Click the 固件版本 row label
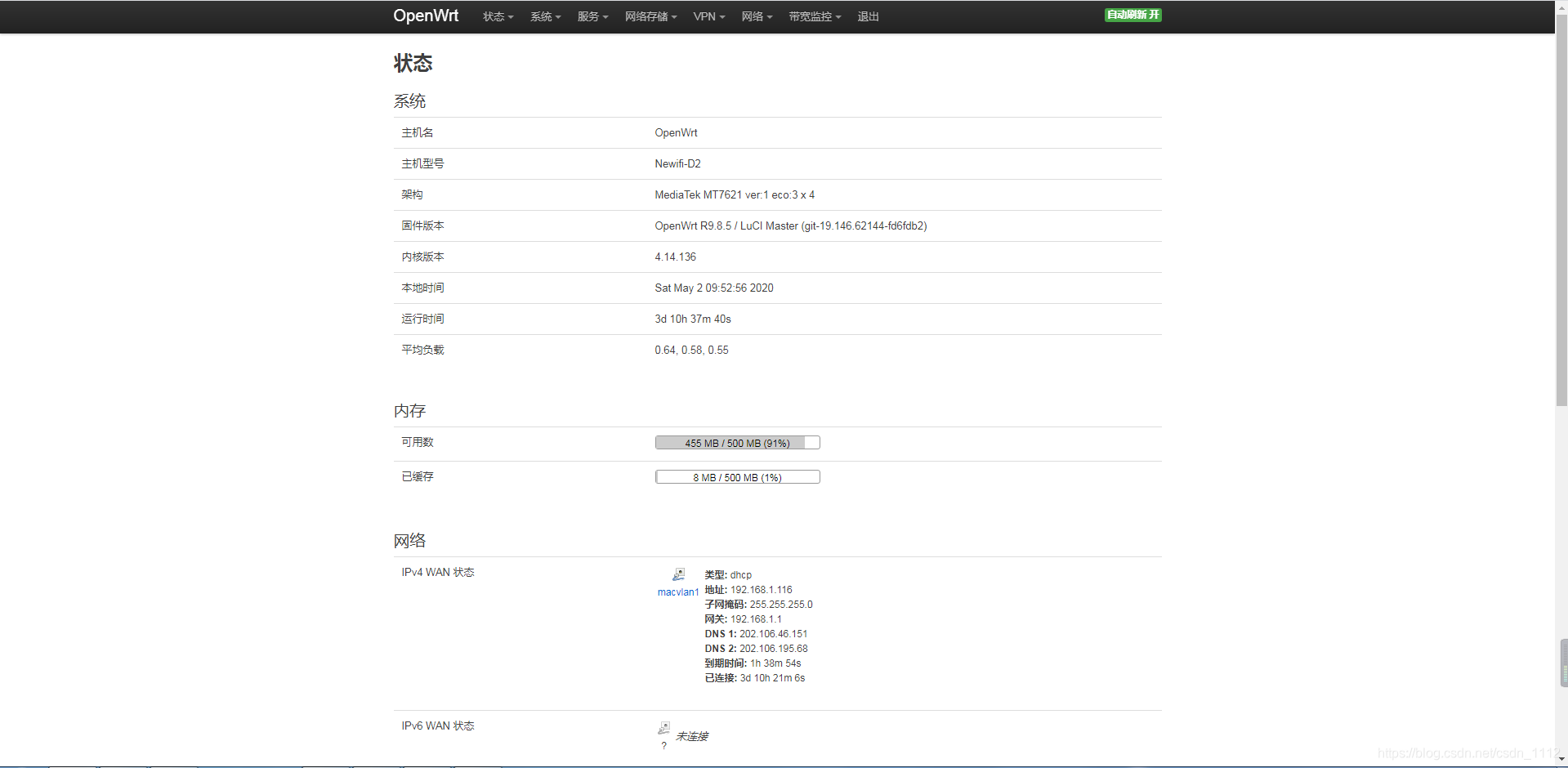Screen dimensions: 1568x768 [x=422, y=225]
